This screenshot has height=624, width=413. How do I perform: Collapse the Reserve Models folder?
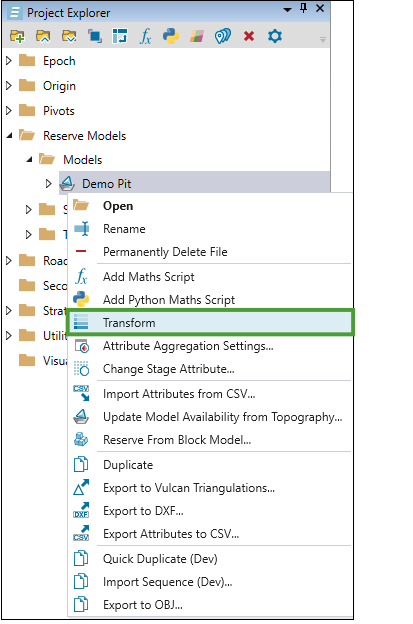[x=10, y=136]
